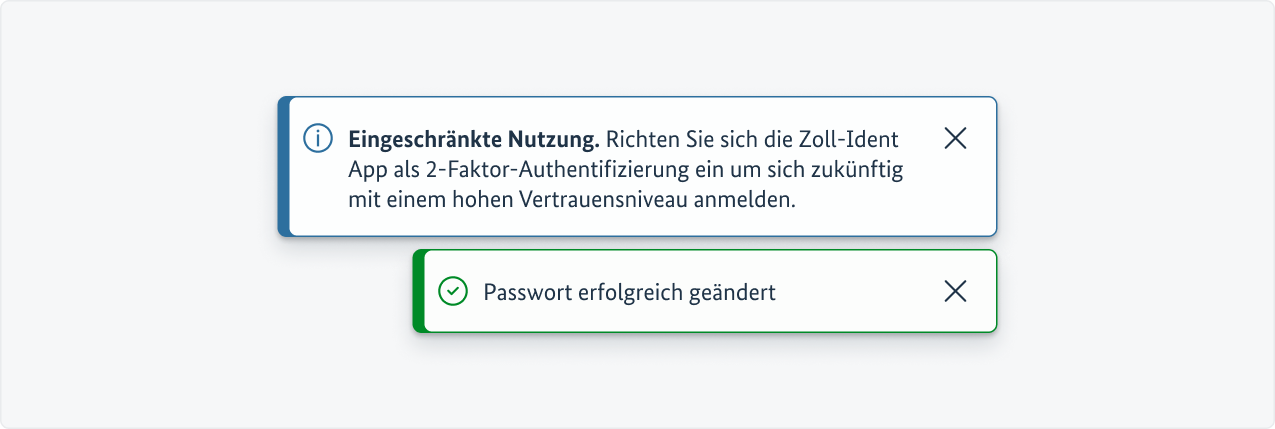
Task: Dismiss the Eingeschränkte Nutzung notification
Action: [x=955, y=138]
